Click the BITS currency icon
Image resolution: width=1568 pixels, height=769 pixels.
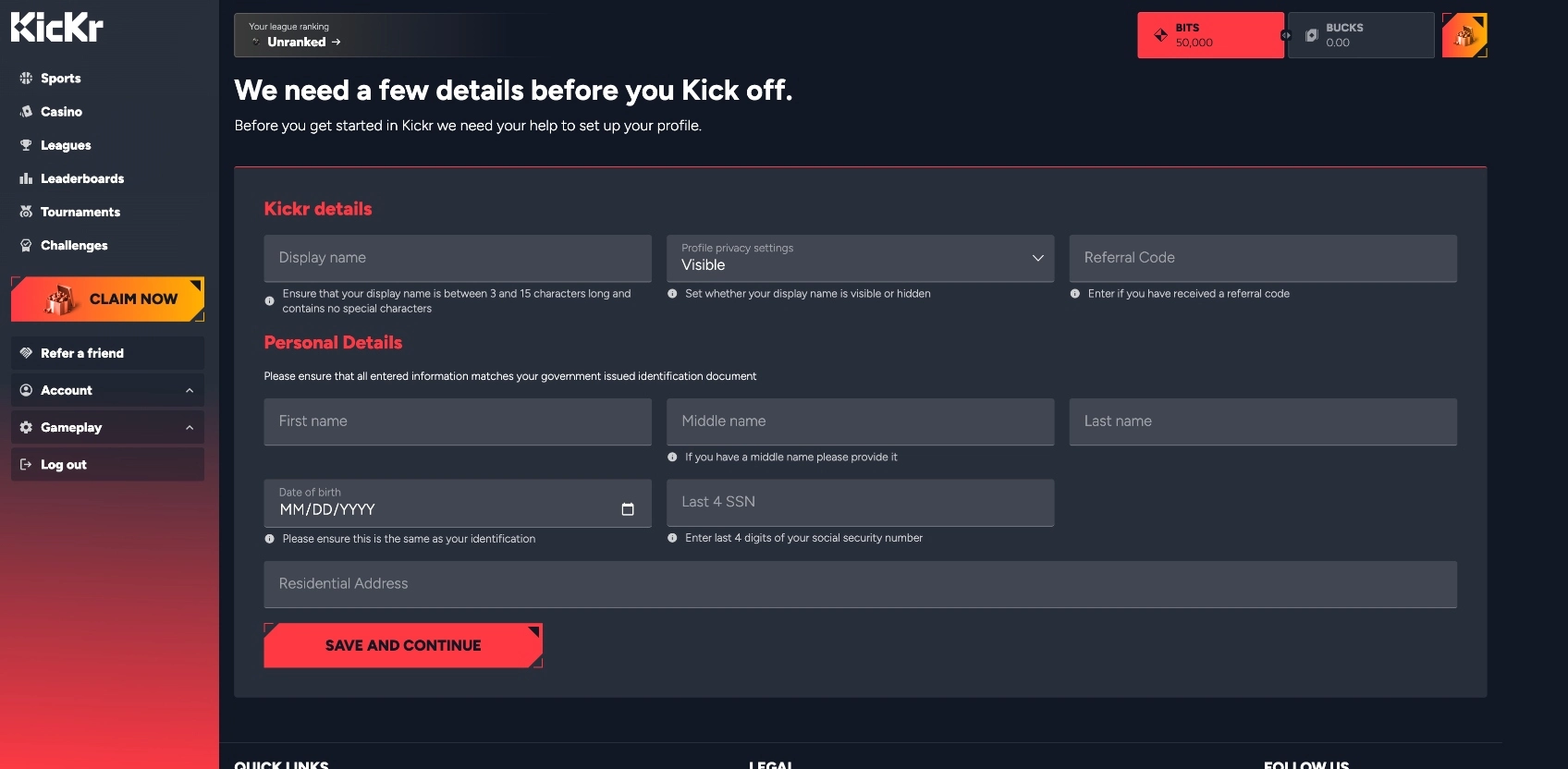[x=1161, y=35]
